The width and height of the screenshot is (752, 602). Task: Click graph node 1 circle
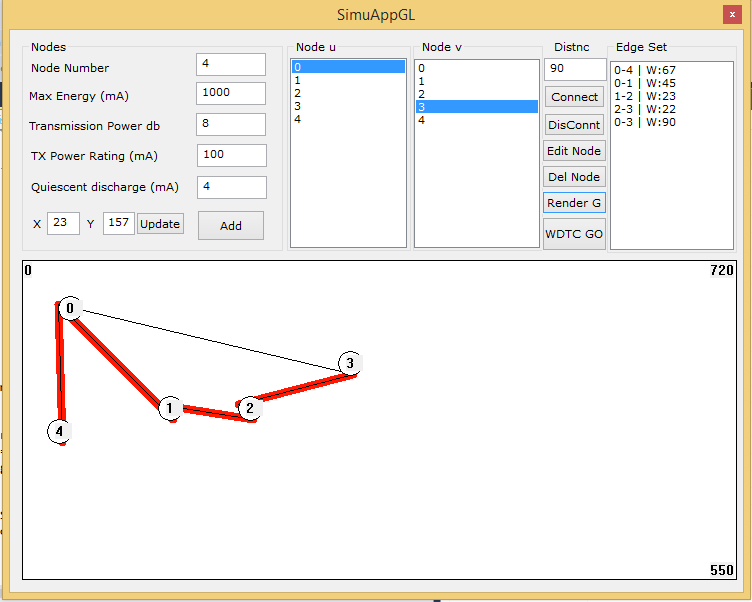point(170,408)
